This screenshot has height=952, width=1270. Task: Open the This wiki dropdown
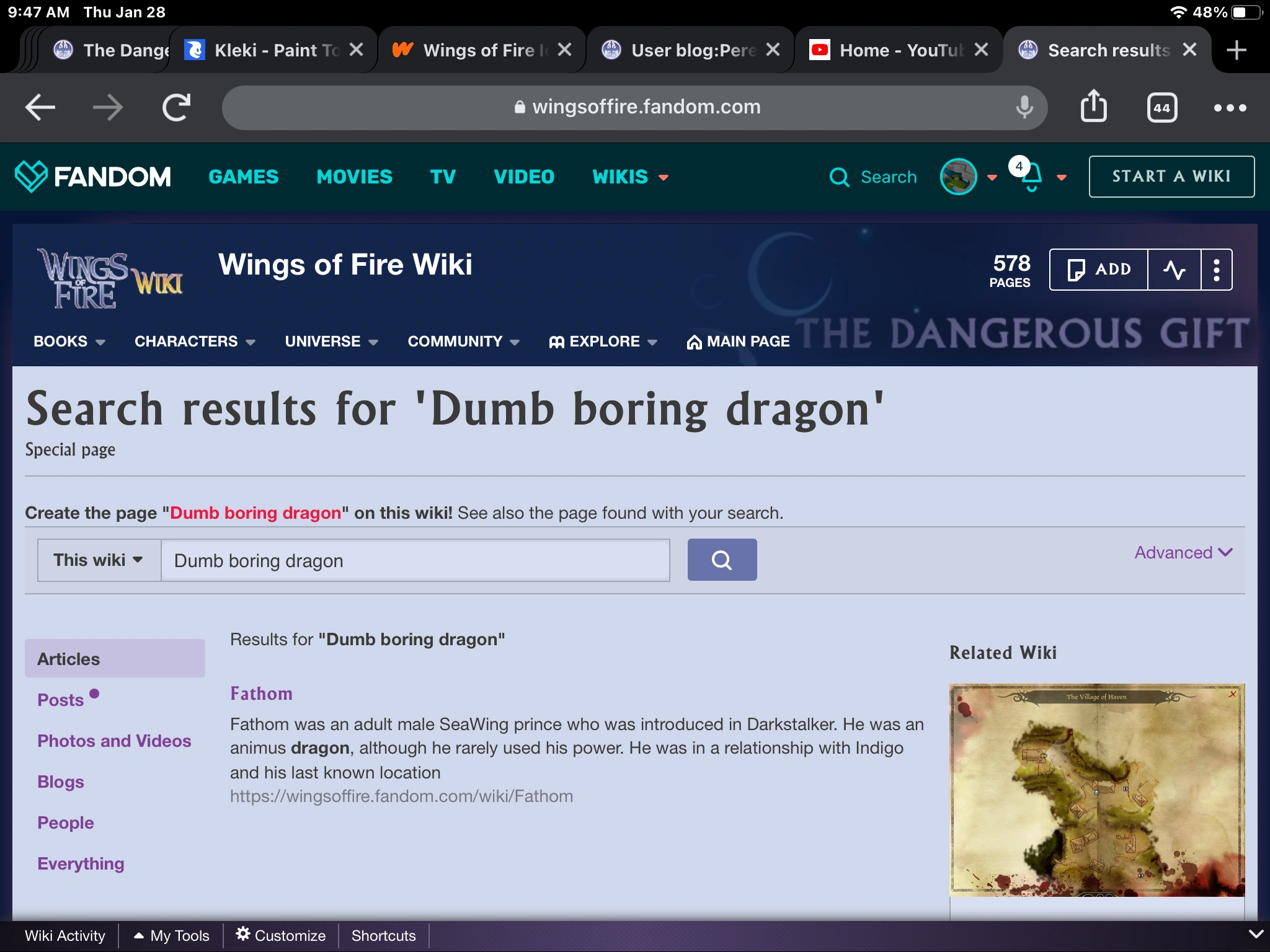click(x=97, y=559)
